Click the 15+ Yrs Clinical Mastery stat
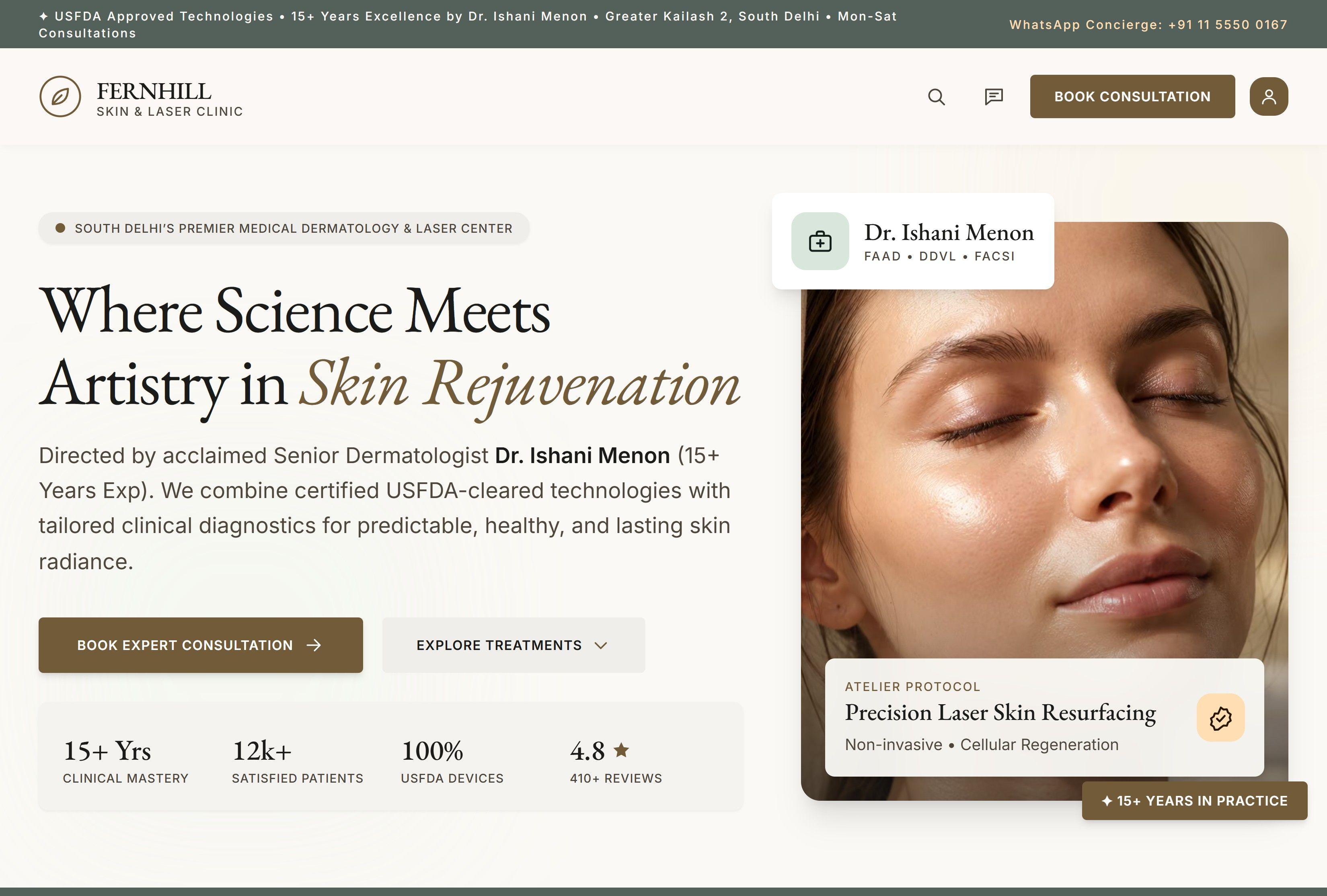Screen dimensions: 1327x896 (x=125, y=761)
